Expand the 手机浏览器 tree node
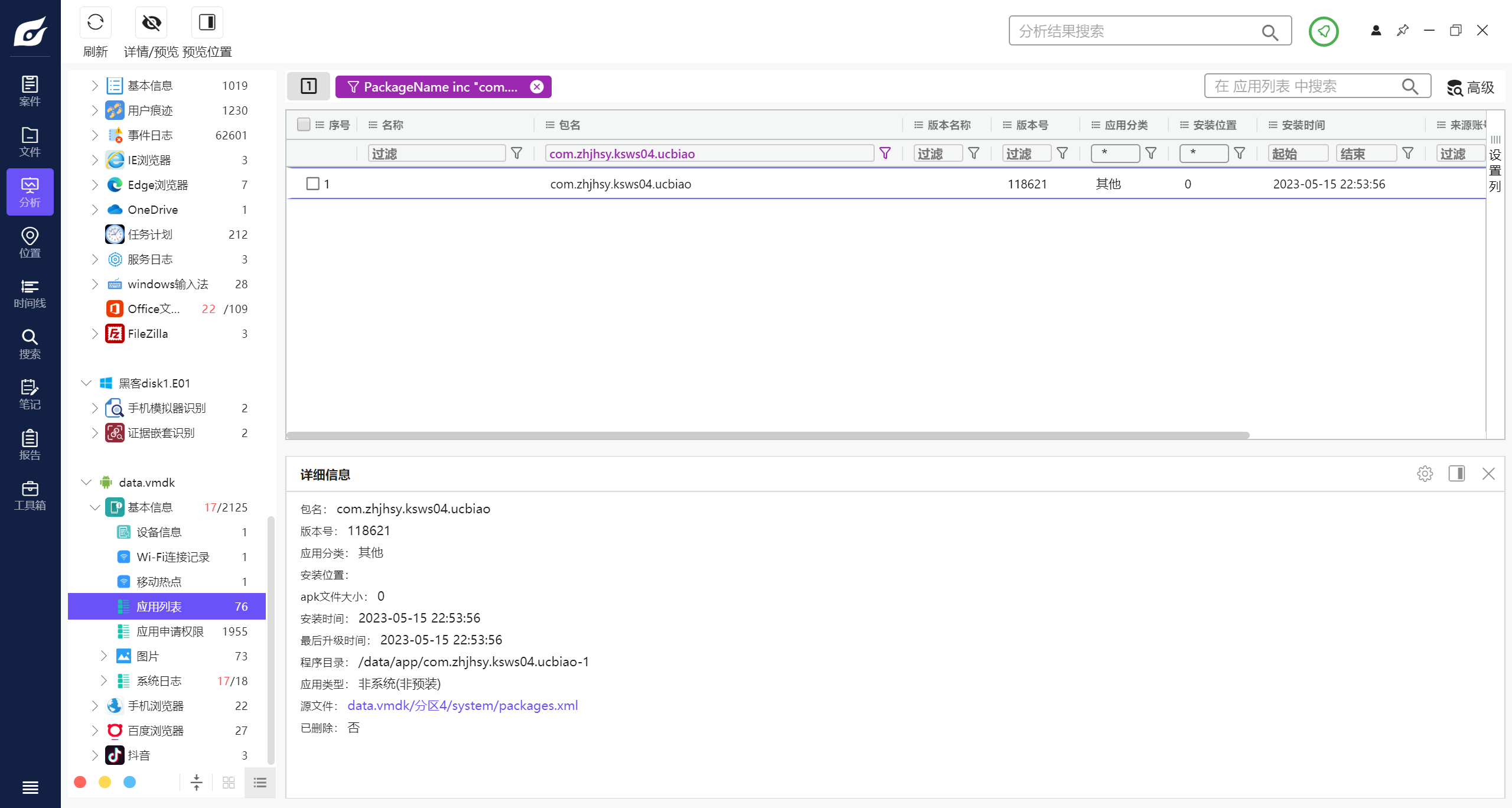This screenshot has height=808, width=1512. 94,706
